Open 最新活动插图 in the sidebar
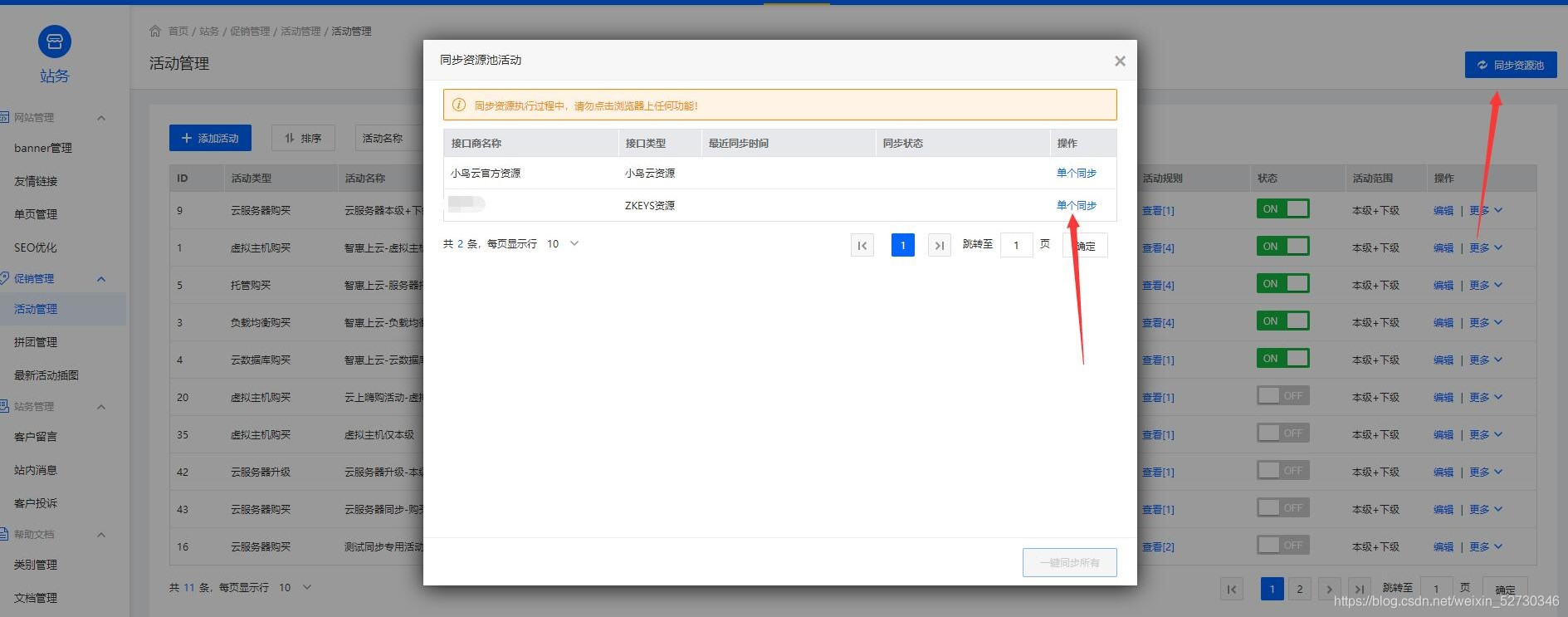This screenshot has height=617, width=1568. click(x=46, y=375)
